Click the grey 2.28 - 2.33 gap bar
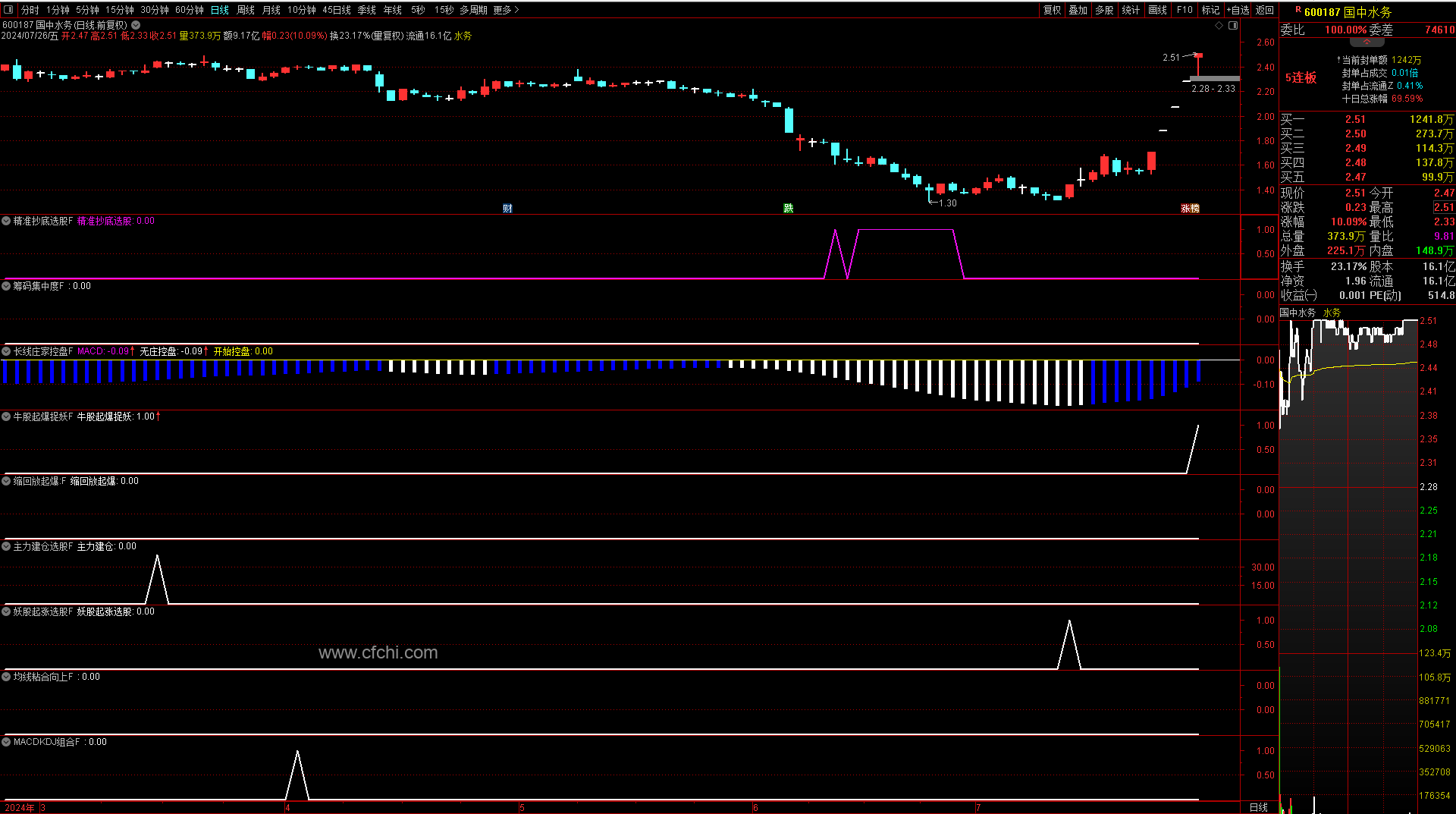The image size is (1456, 814). click(1215, 78)
